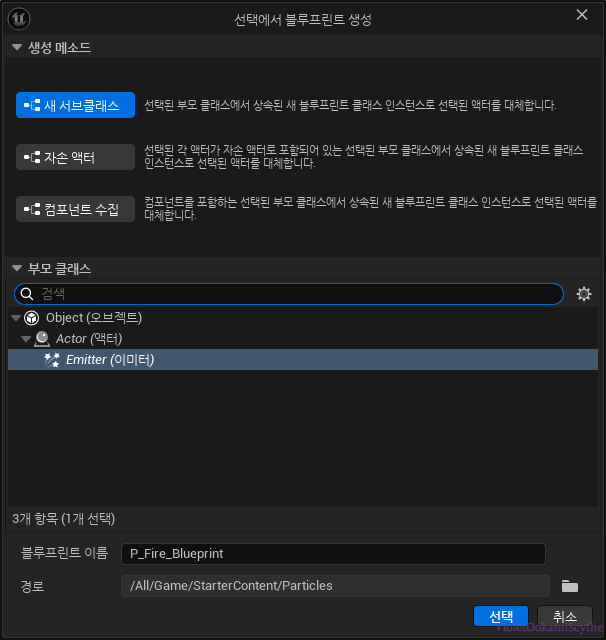Collapse the 부모 클래스 section
The height and width of the screenshot is (640, 606).
17,268
